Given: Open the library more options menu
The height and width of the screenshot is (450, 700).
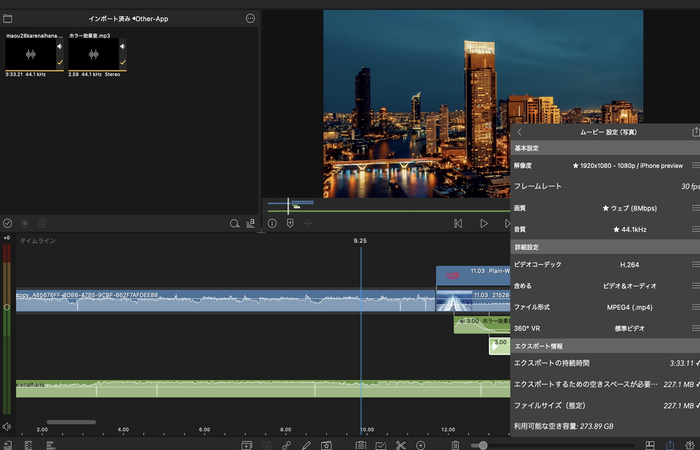Looking at the screenshot, I should 250,18.
